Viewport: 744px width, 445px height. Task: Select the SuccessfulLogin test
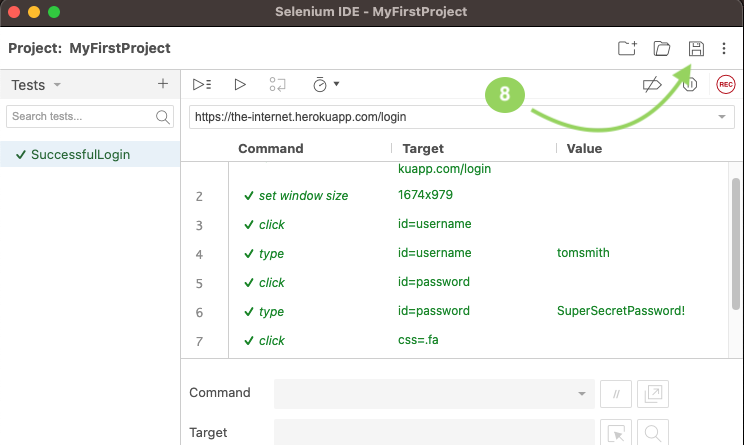click(90, 154)
